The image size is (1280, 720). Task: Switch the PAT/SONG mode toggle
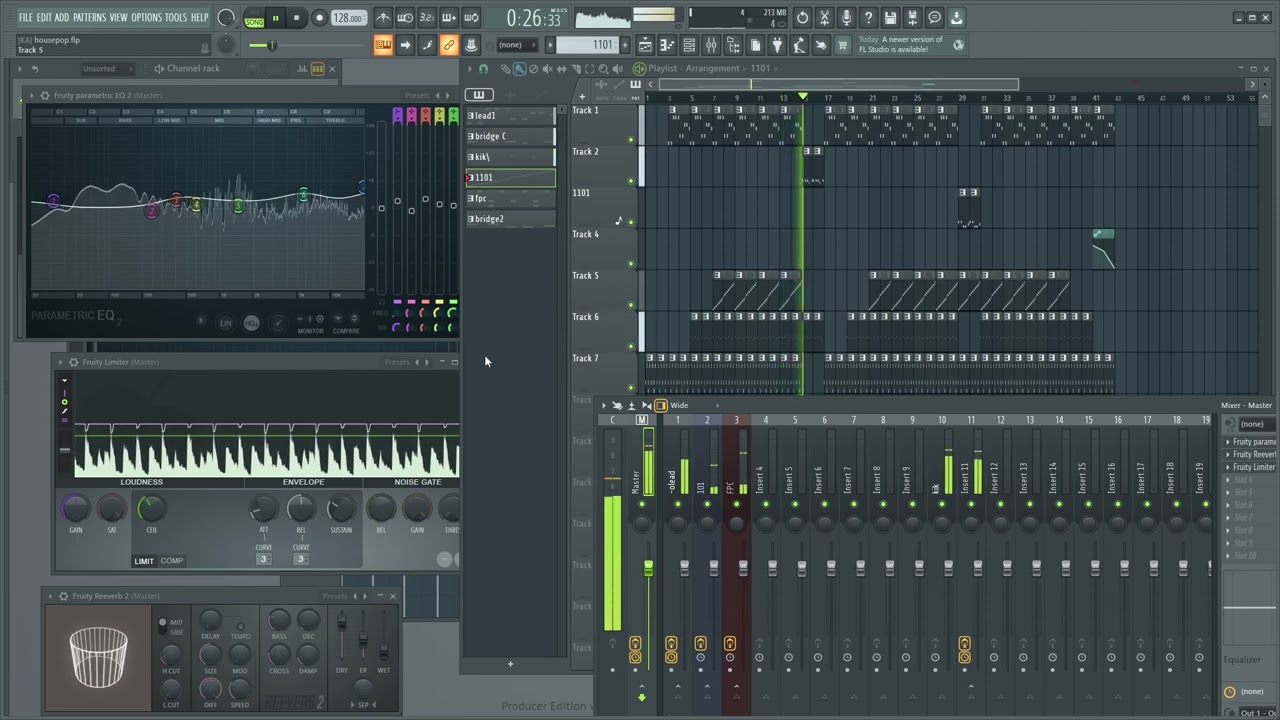click(x=254, y=18)
